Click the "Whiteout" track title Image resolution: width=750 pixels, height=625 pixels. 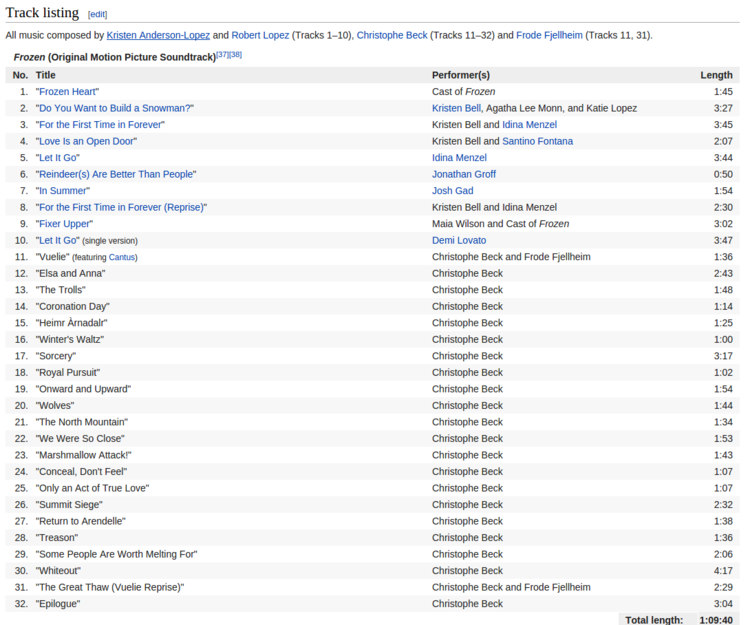tap(58, 571)
